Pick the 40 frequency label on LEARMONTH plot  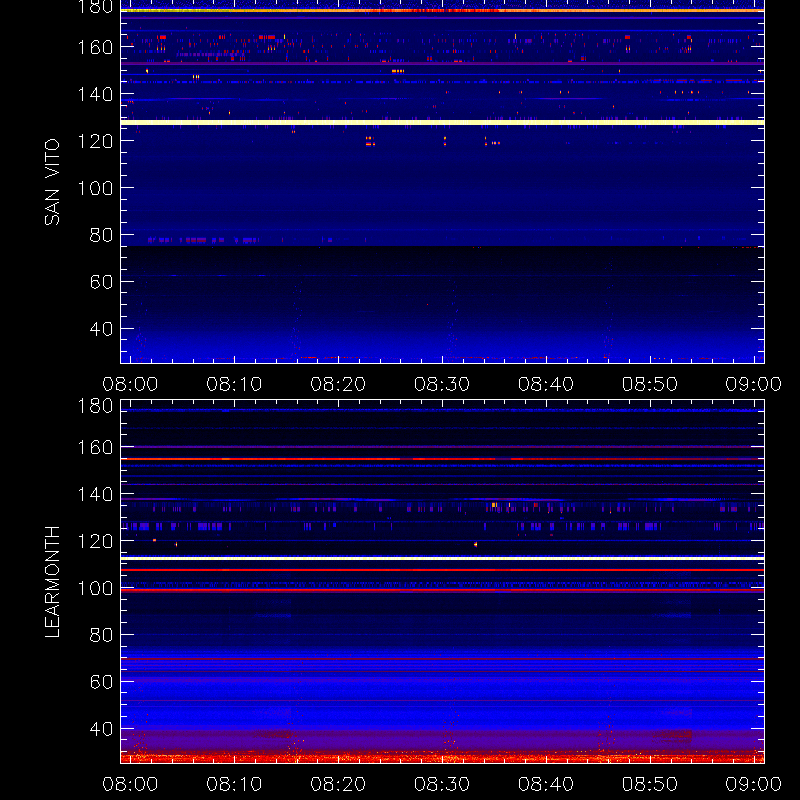pyautogui.click(x=101, y=729)
